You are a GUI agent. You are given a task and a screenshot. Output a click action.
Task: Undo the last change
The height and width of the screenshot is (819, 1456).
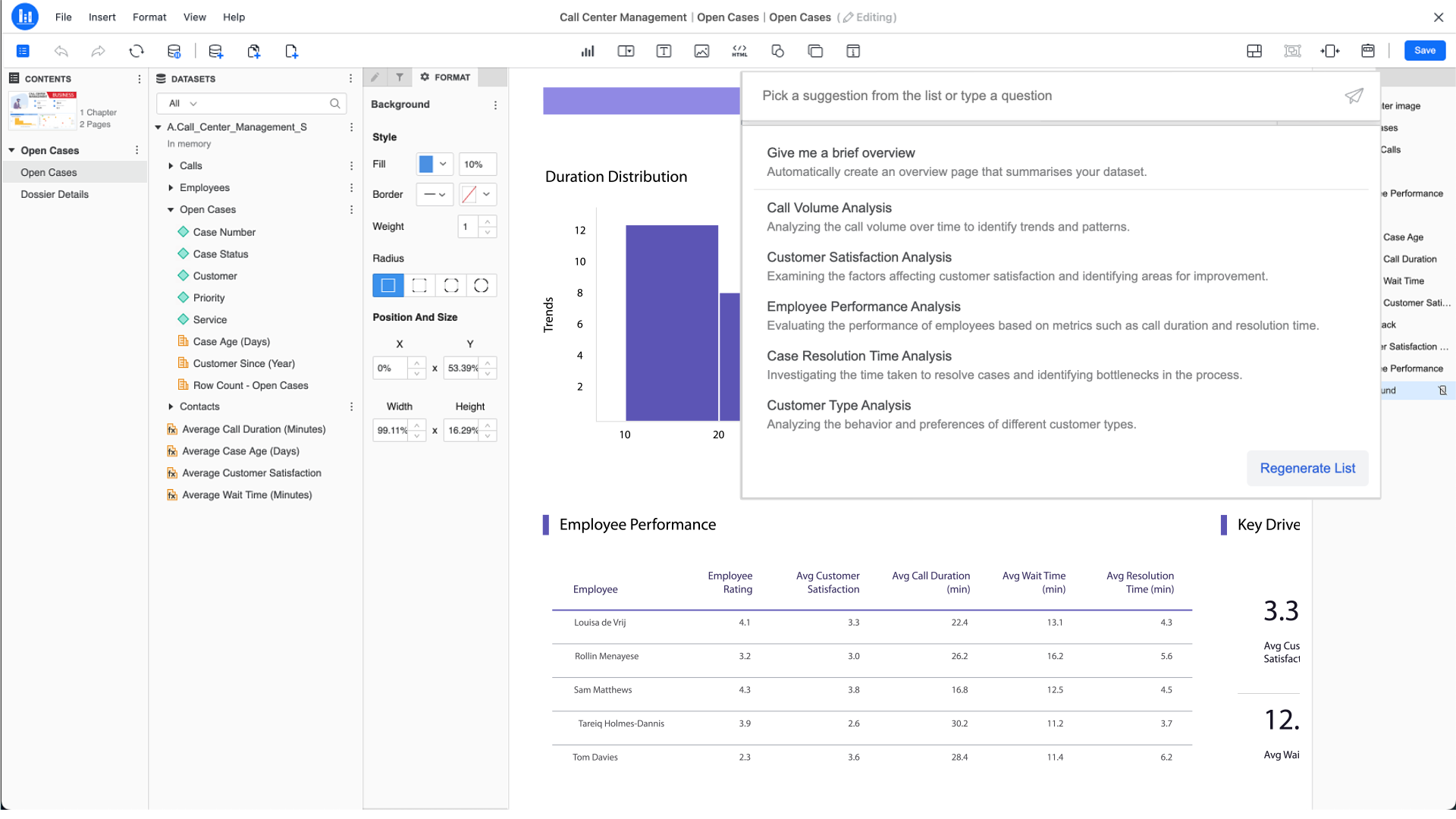coord(61,51)
